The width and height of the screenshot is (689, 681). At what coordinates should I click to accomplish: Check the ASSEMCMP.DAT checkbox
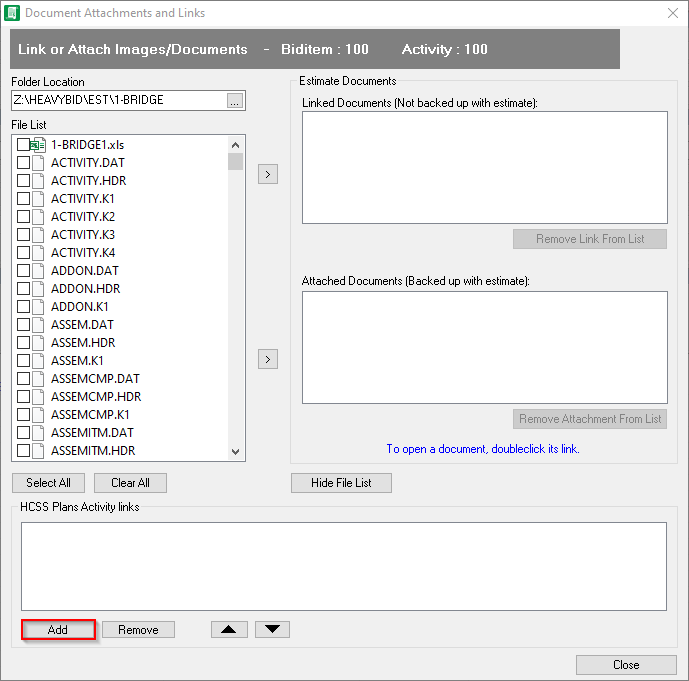coord(23,379)
